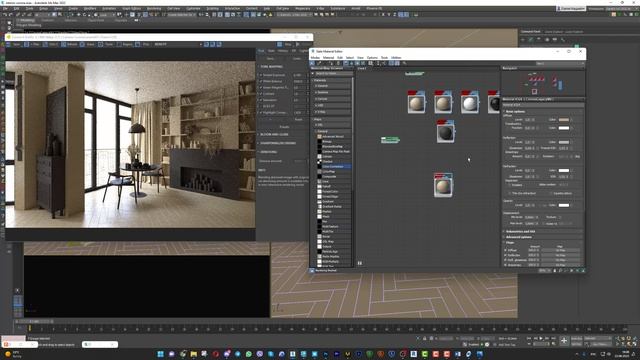This screenshot has width=640, height=360.
Task: Expand the Corona materials subgroup
Action: tap(333, 99)
